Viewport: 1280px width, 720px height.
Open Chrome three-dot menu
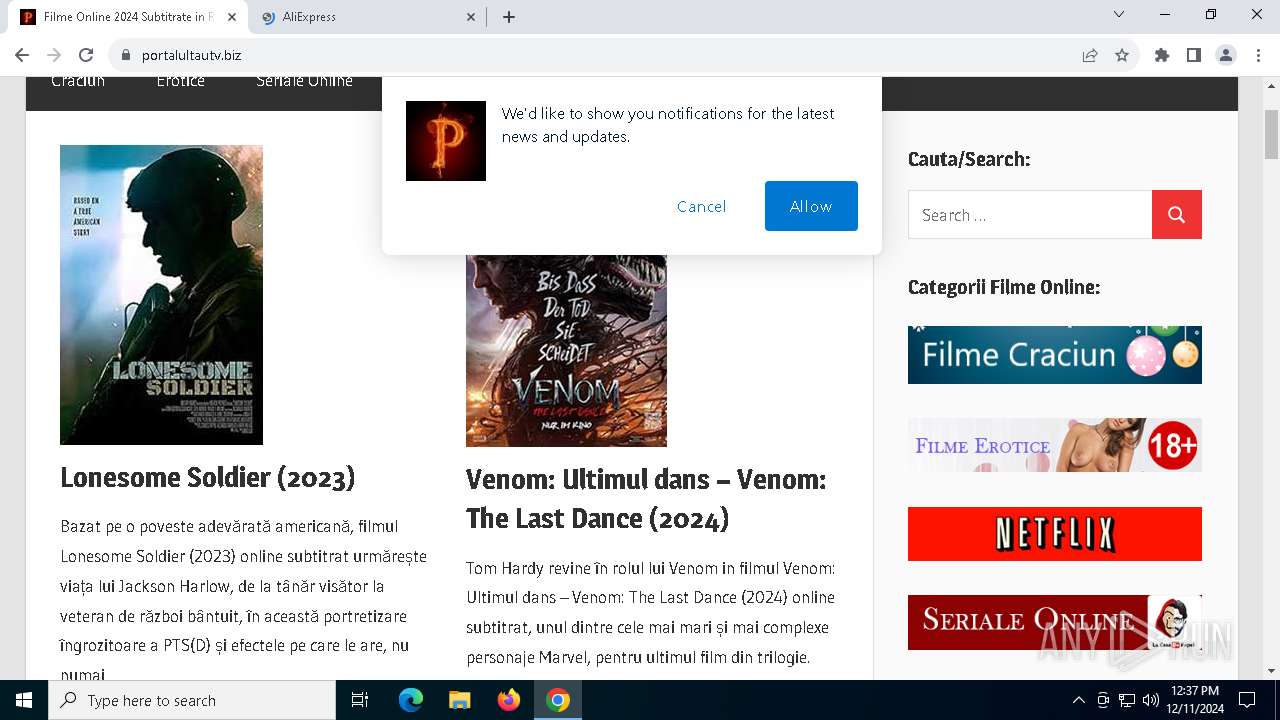click(x=1258, y=55)
